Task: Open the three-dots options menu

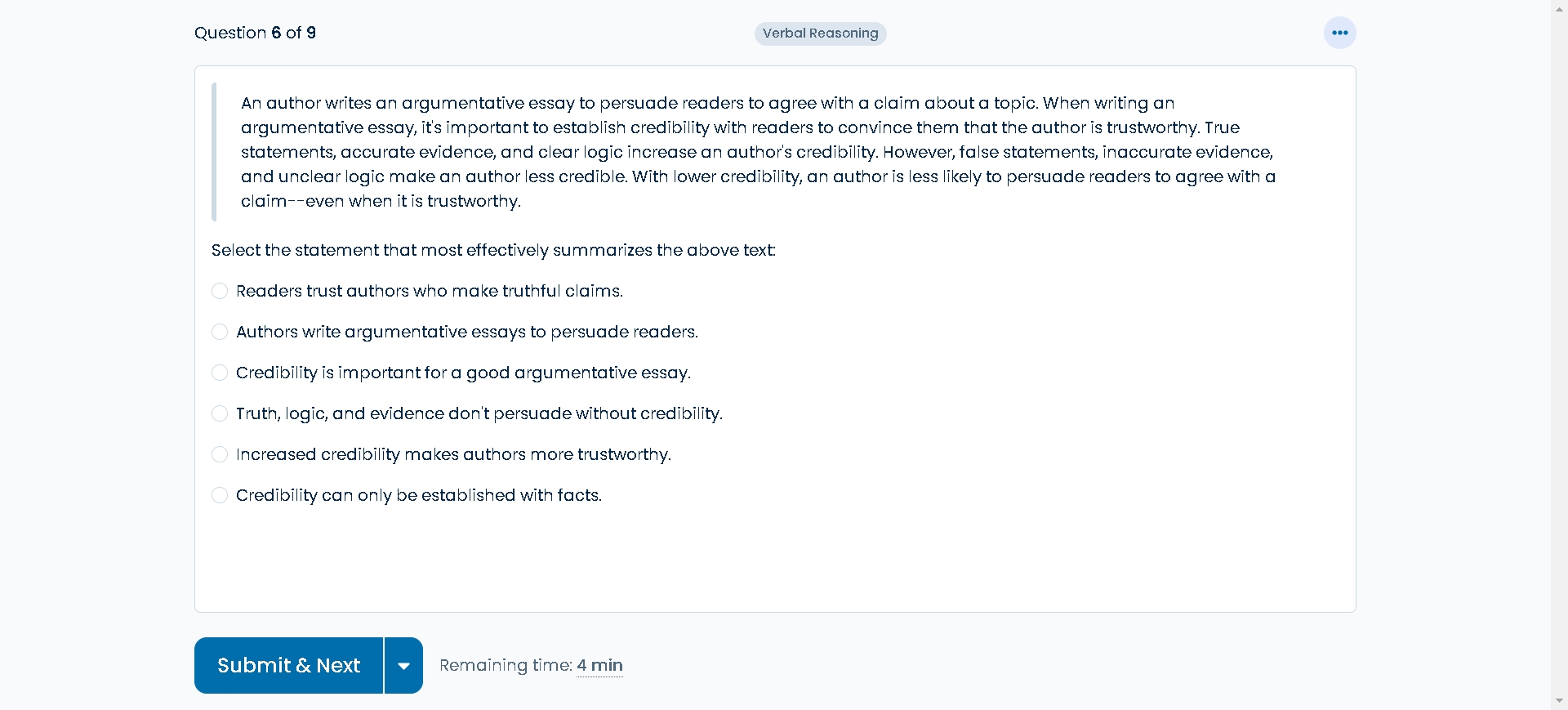Action: point(1339,33)
